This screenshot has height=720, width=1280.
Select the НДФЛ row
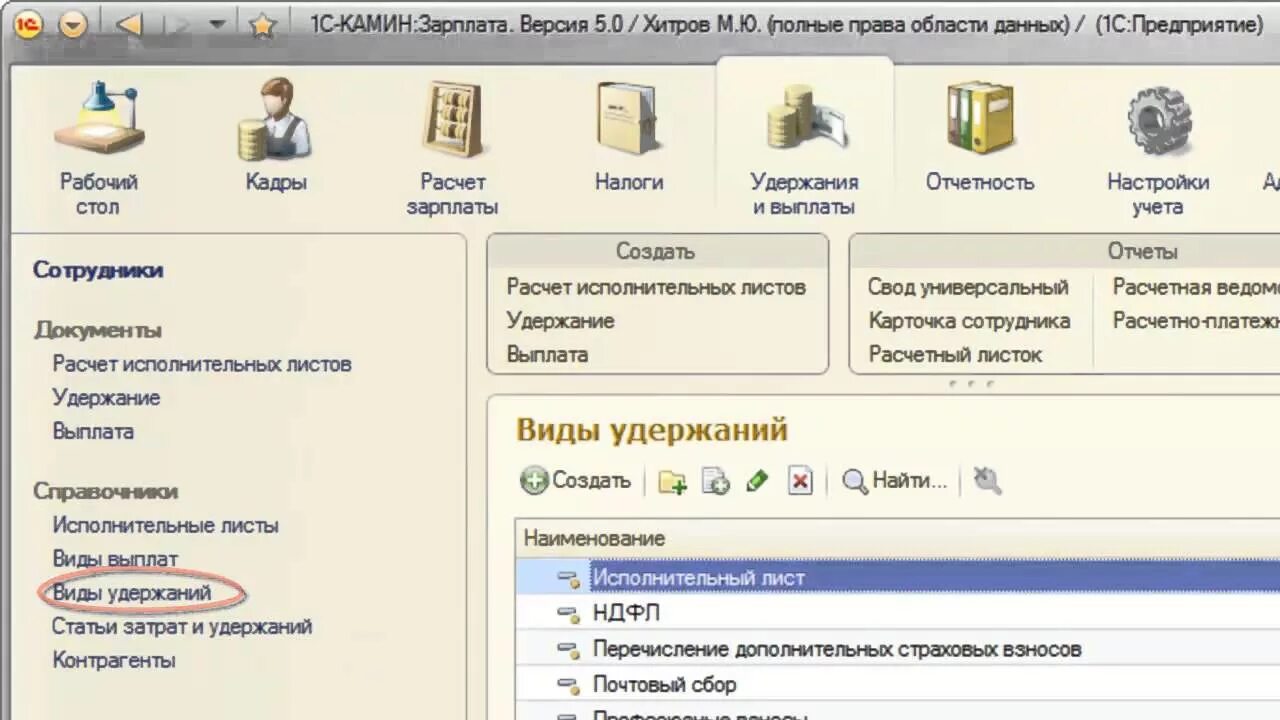(x=898, y=613)
